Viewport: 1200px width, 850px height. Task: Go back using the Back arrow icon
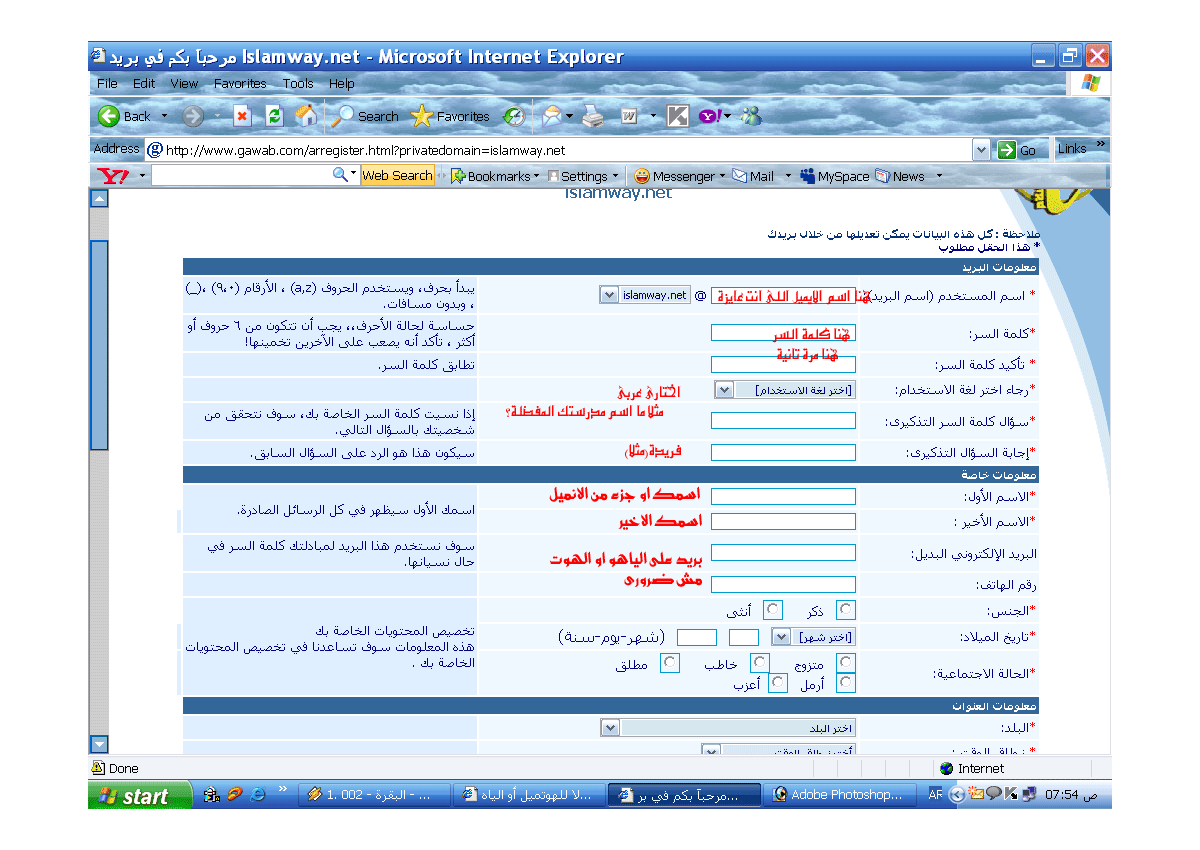pos(109,116)
